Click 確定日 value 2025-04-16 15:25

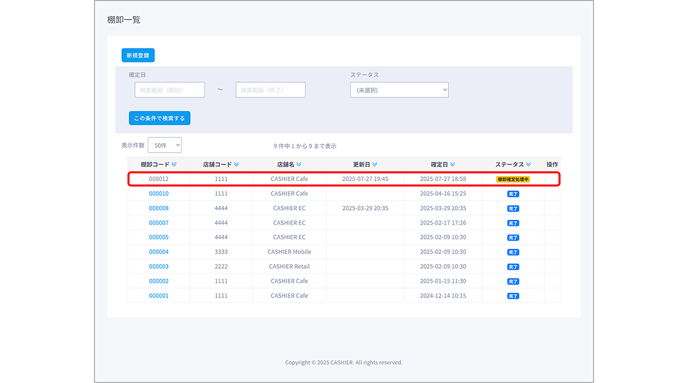coord(443,193)
